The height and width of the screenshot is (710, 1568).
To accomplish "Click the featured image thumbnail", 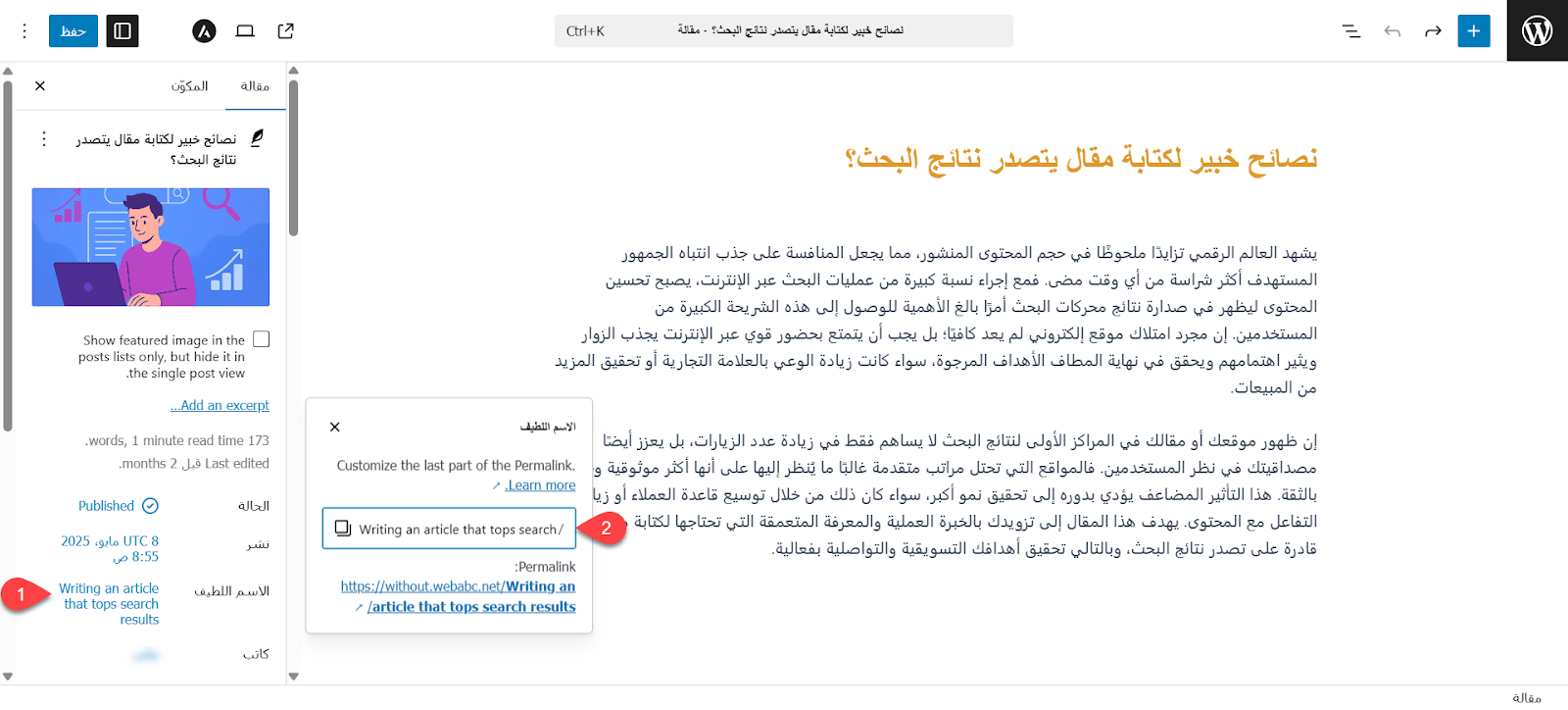I will point(151,247).
